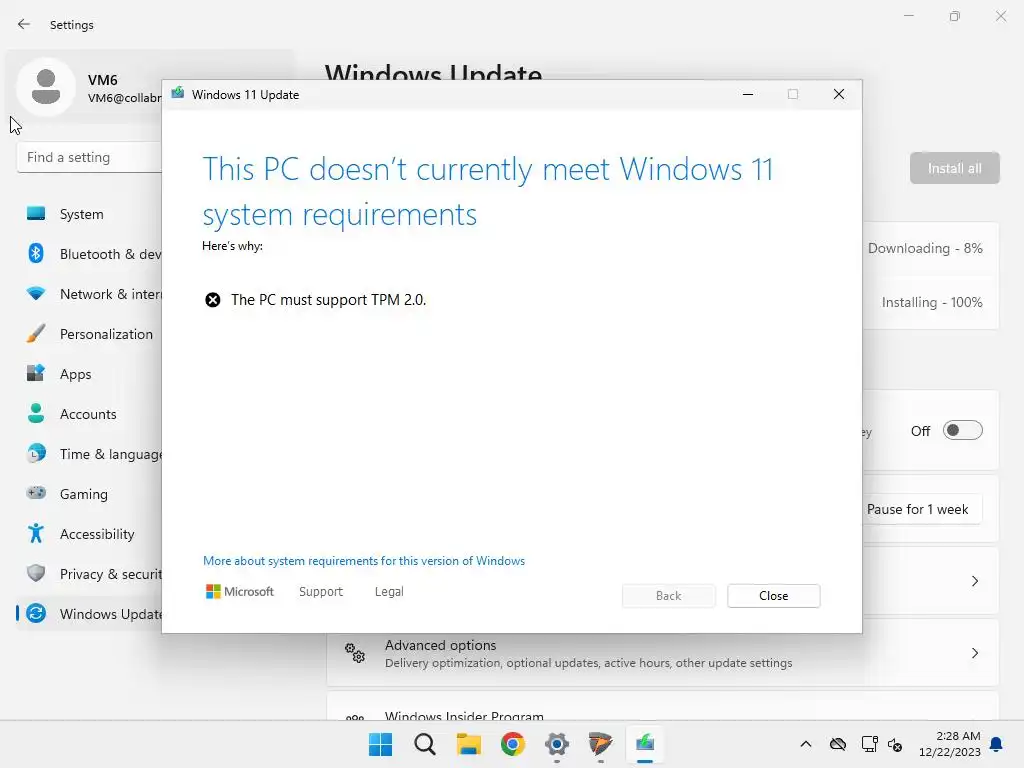
Task: Click the Support link
Action: tap(321, 591)
